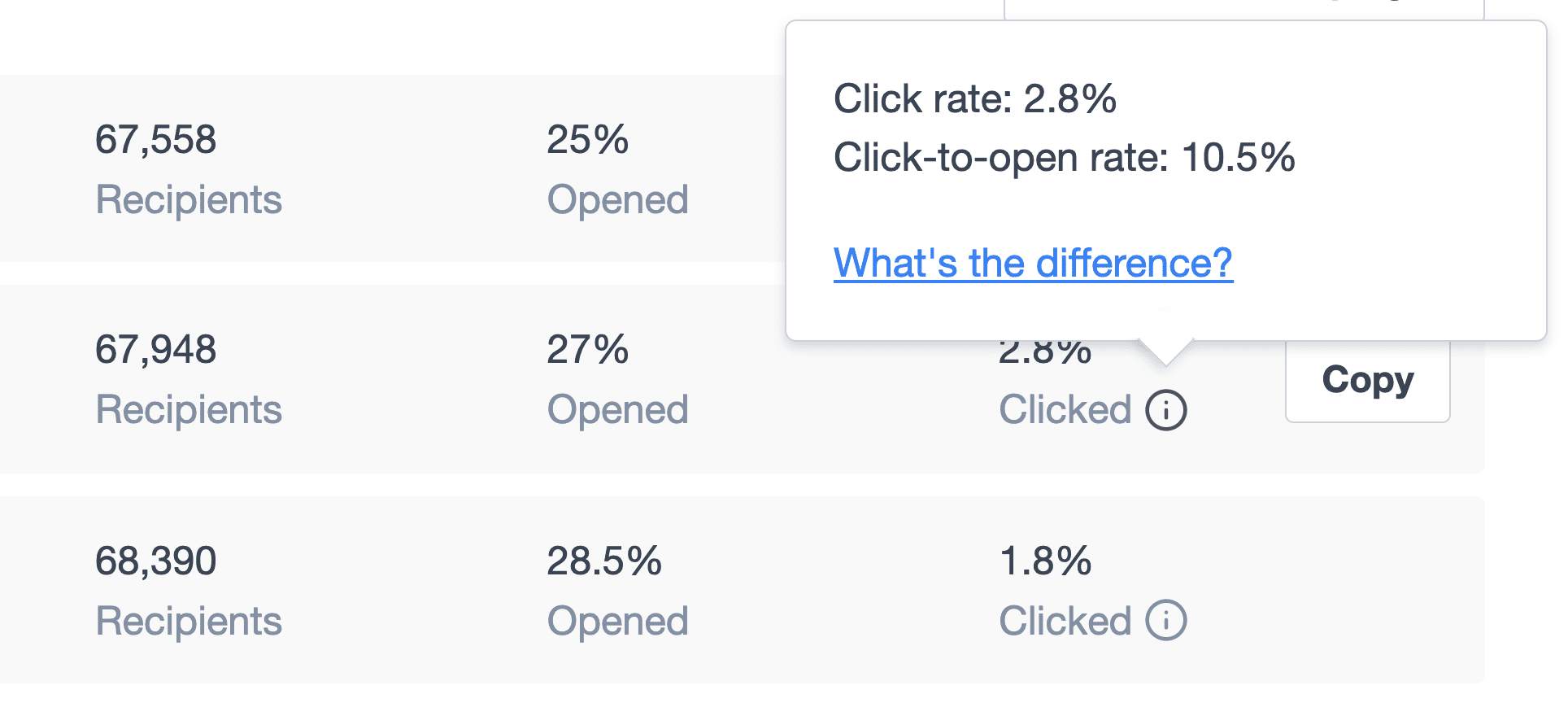Screen dimensions: 1568x716
Task: Click the 67,948 recipients count
Action: coord(156,350)
